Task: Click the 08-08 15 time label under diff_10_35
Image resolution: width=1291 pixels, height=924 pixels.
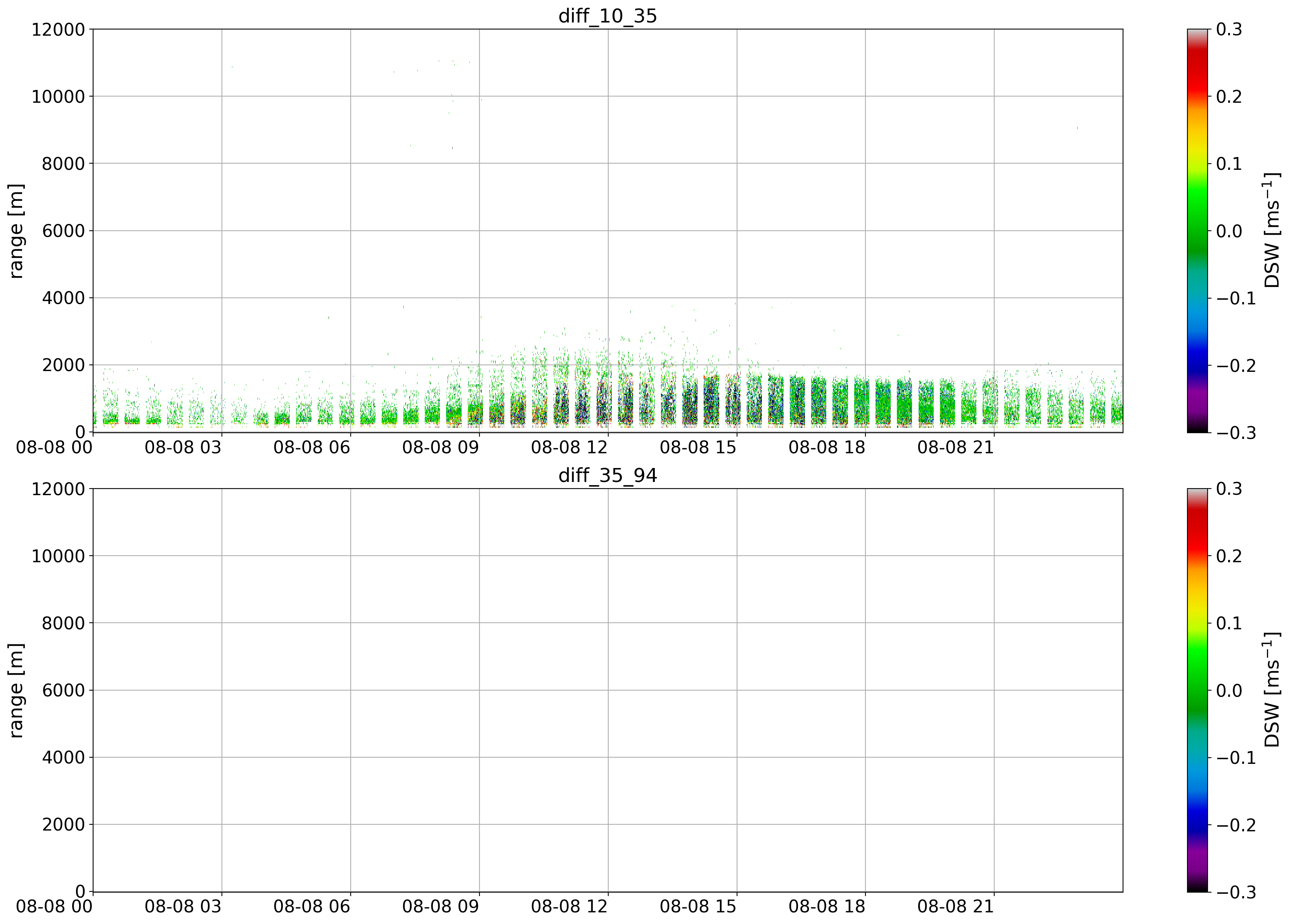Action: 698,447
